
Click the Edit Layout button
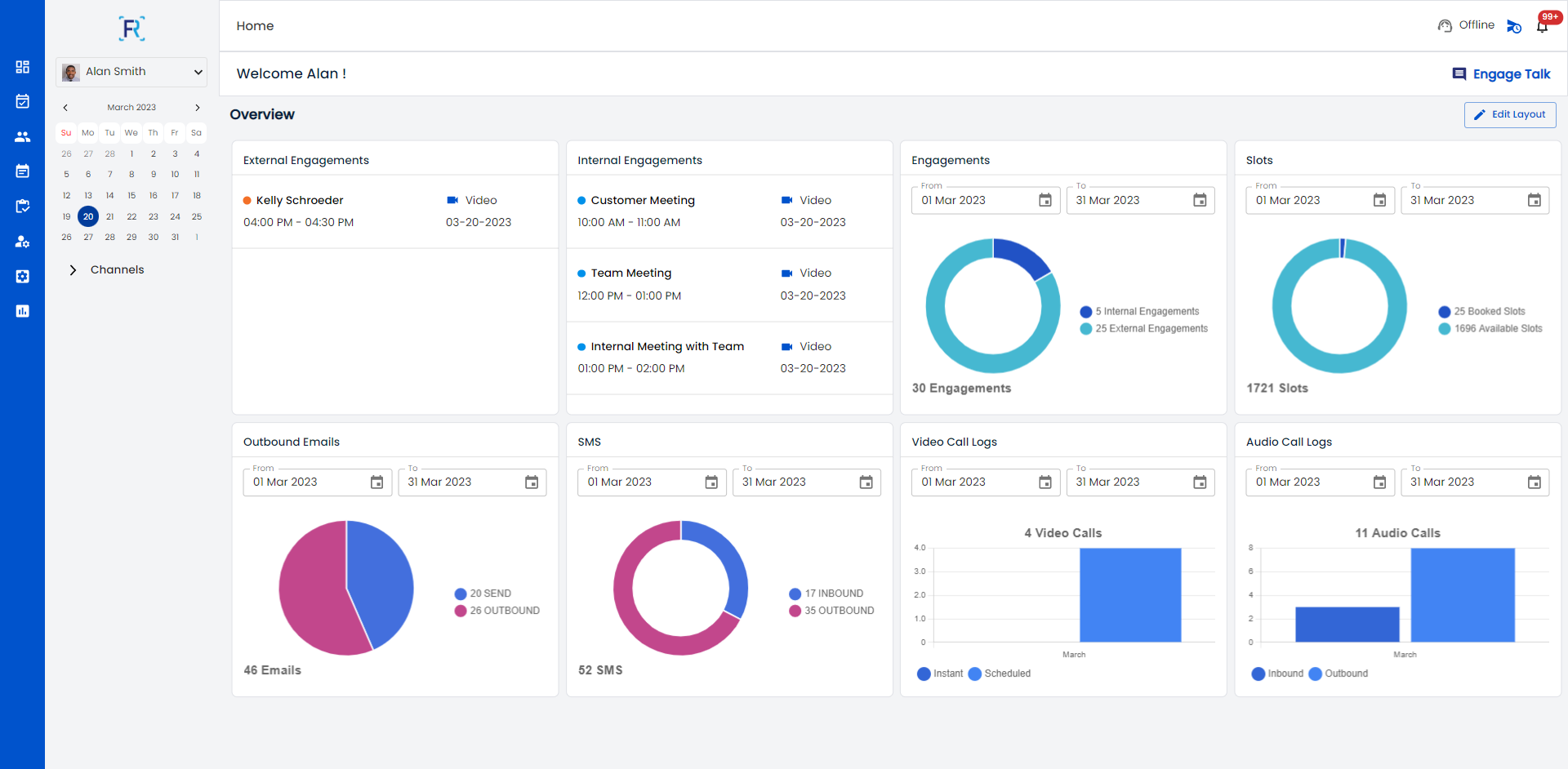[x=1509, y=114]
